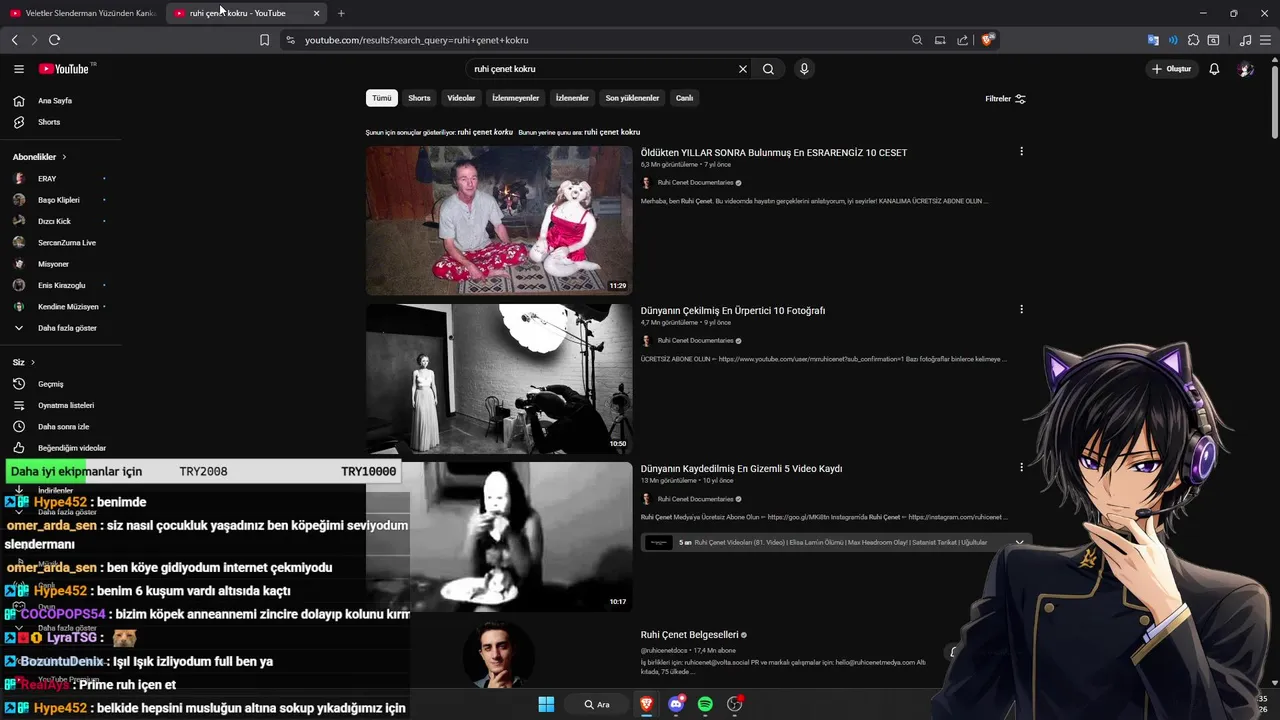Go to YouTube home via logo
The image size is (1280, 720).
pyautogui.click(x=65, y=69)
